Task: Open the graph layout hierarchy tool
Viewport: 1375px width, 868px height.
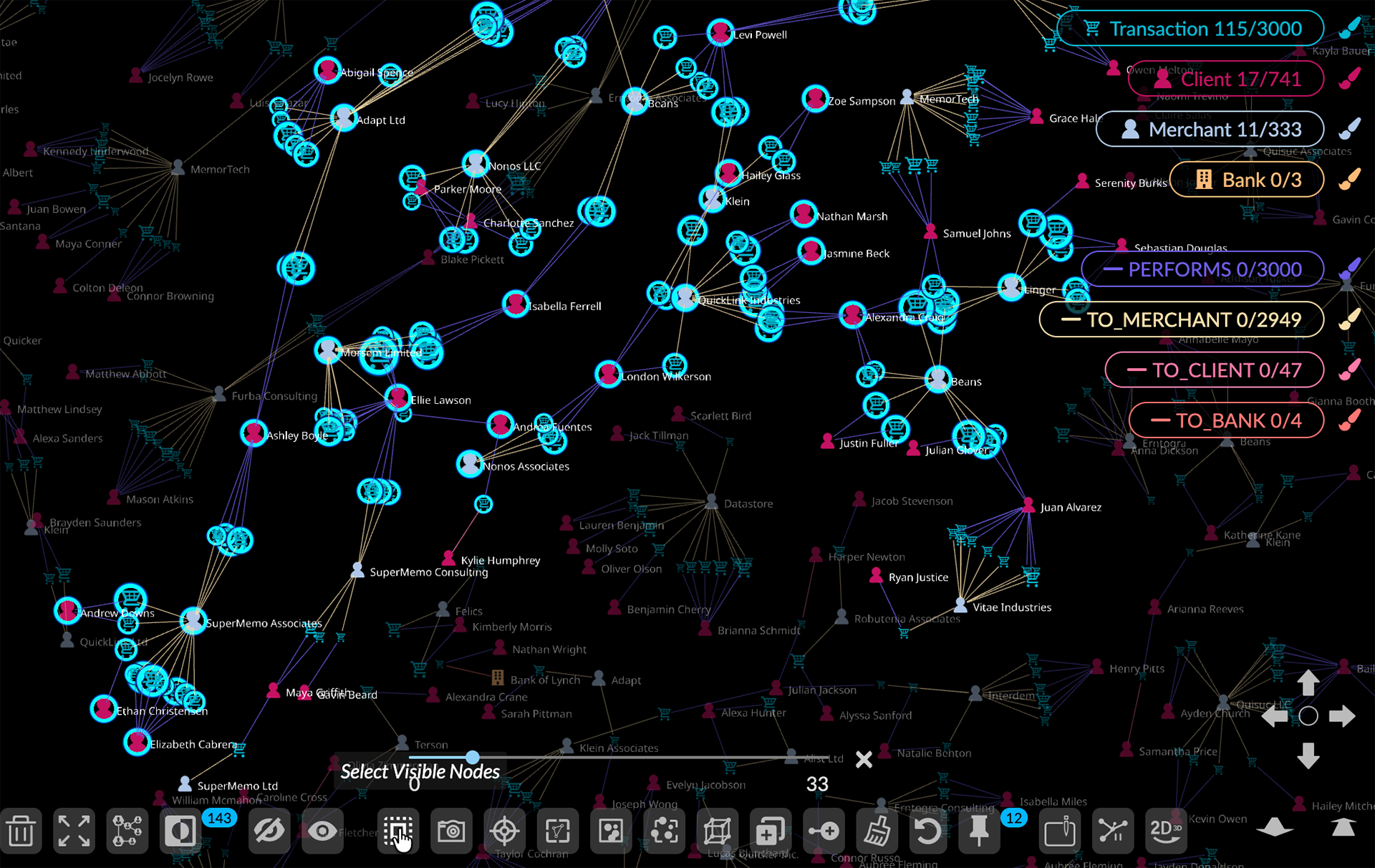Action: tap(127, 831)
